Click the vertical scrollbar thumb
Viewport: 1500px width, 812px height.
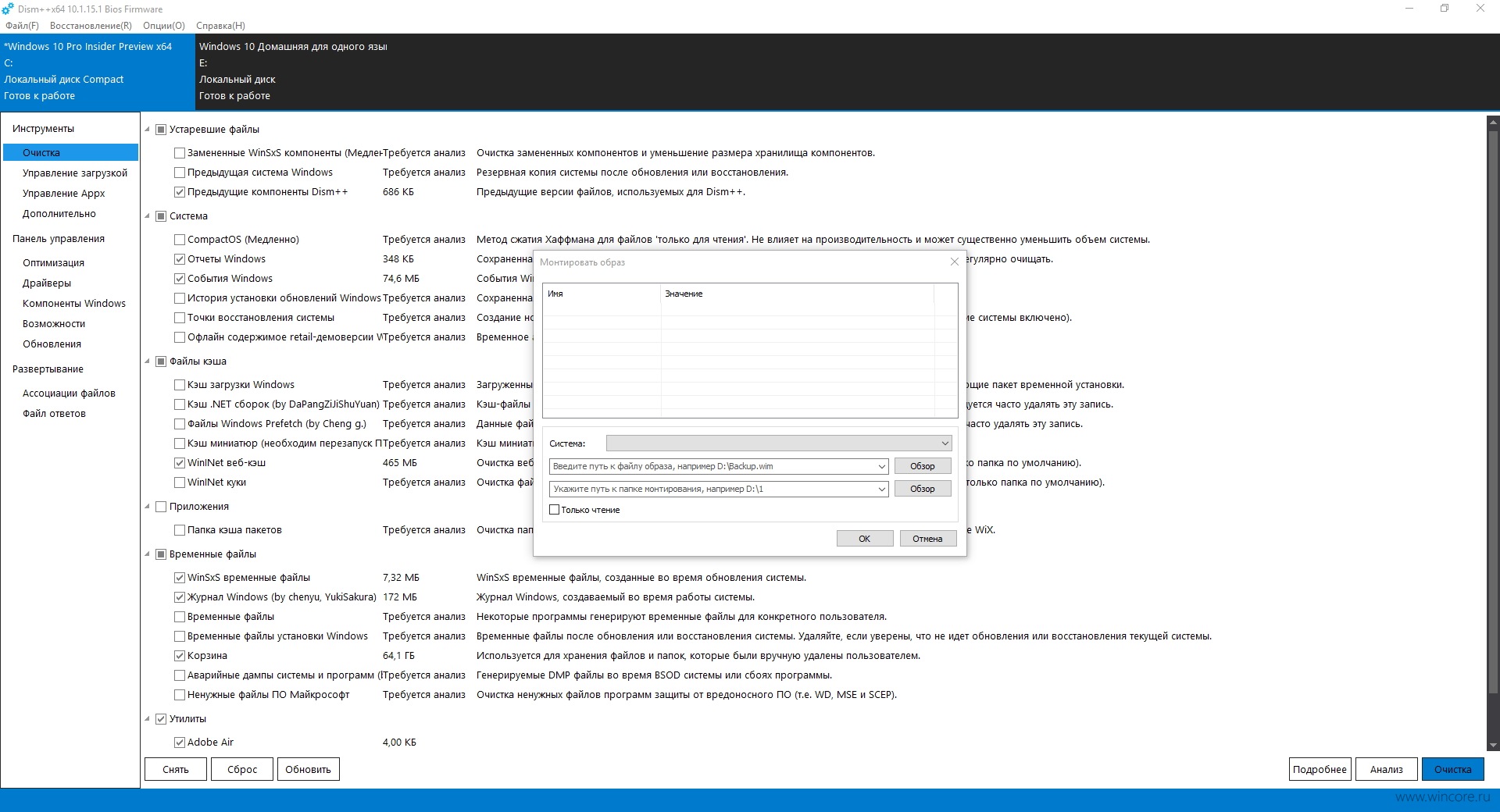pos(1493,412)
